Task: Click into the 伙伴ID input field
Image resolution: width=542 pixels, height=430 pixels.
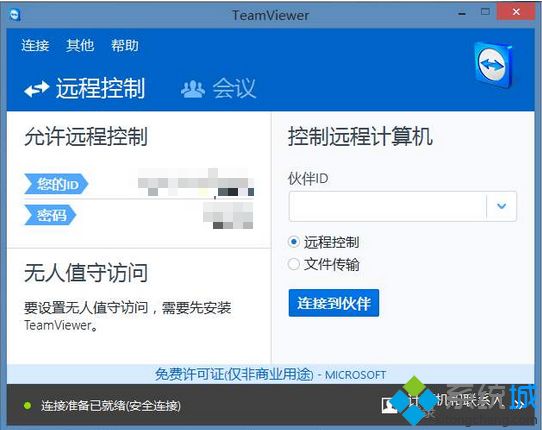Action: point(387,206)
